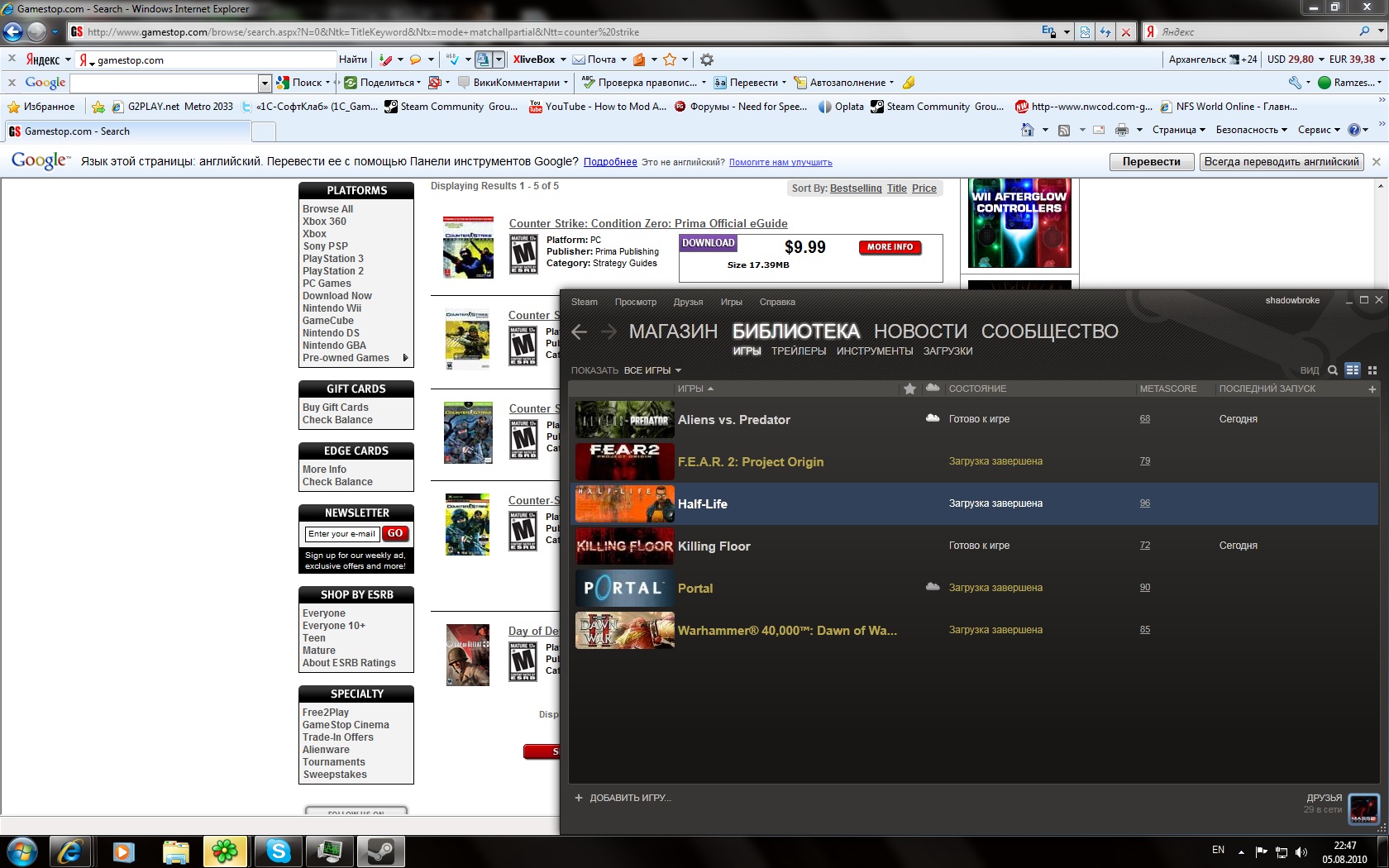
Task: Open the Yandex toolbar settings gear
Action: point(707,60)
